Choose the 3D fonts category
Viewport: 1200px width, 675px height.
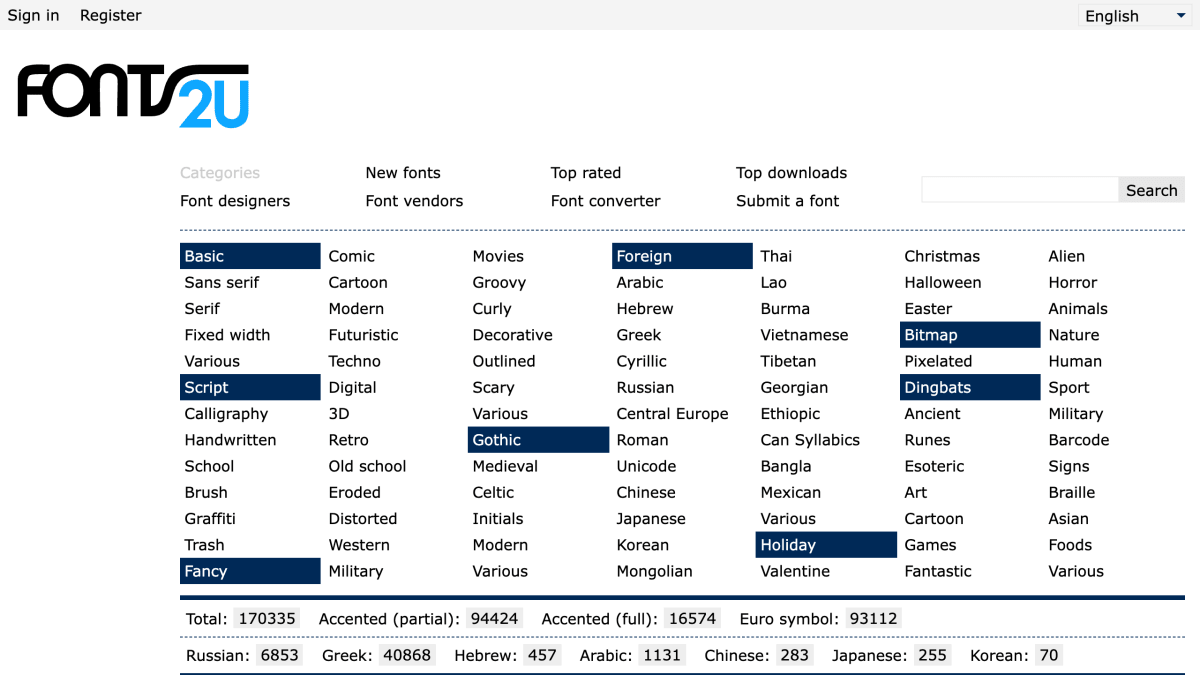click(339, 414)
